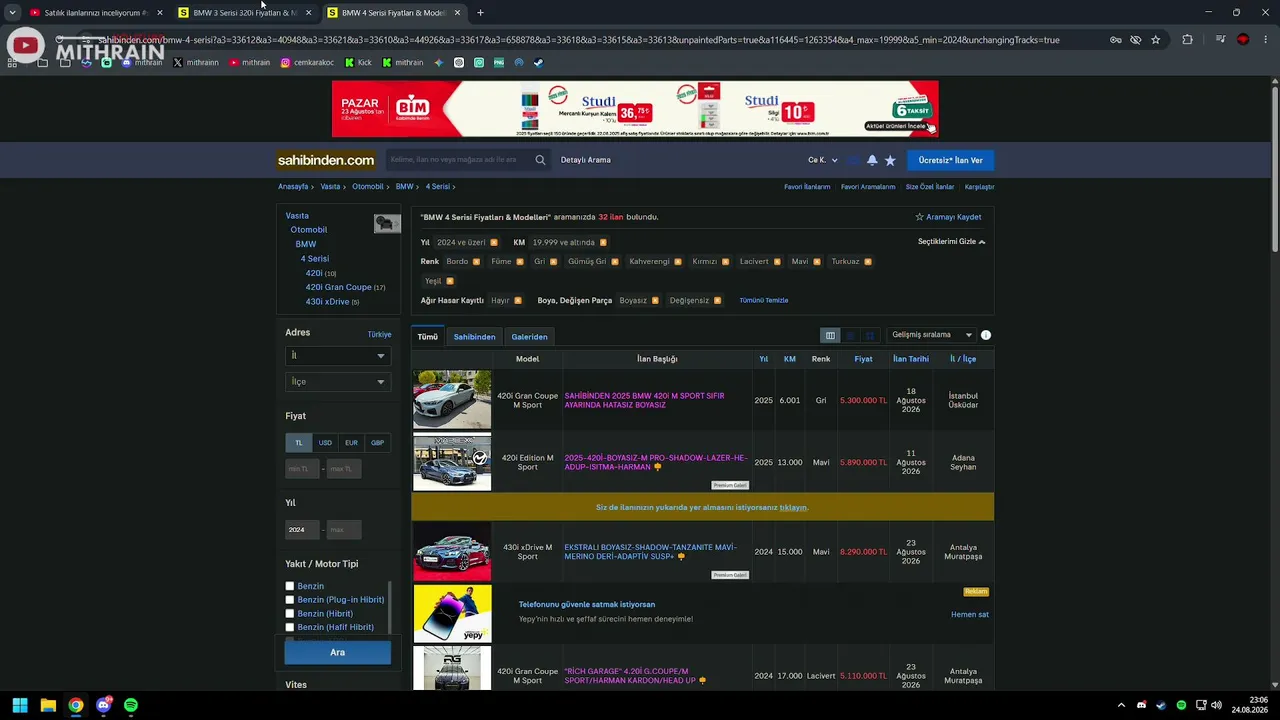Image resolution: width=1280 pixels, height=720 pixels.
Task: Open Chrome extensions puzzle icon
Action: tap(1187, 40)
